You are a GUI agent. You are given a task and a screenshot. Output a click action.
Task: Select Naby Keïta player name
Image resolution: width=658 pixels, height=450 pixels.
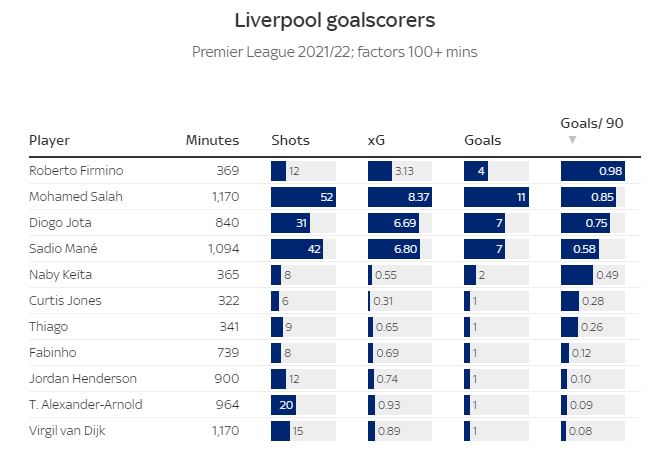[x=60, y=275]
